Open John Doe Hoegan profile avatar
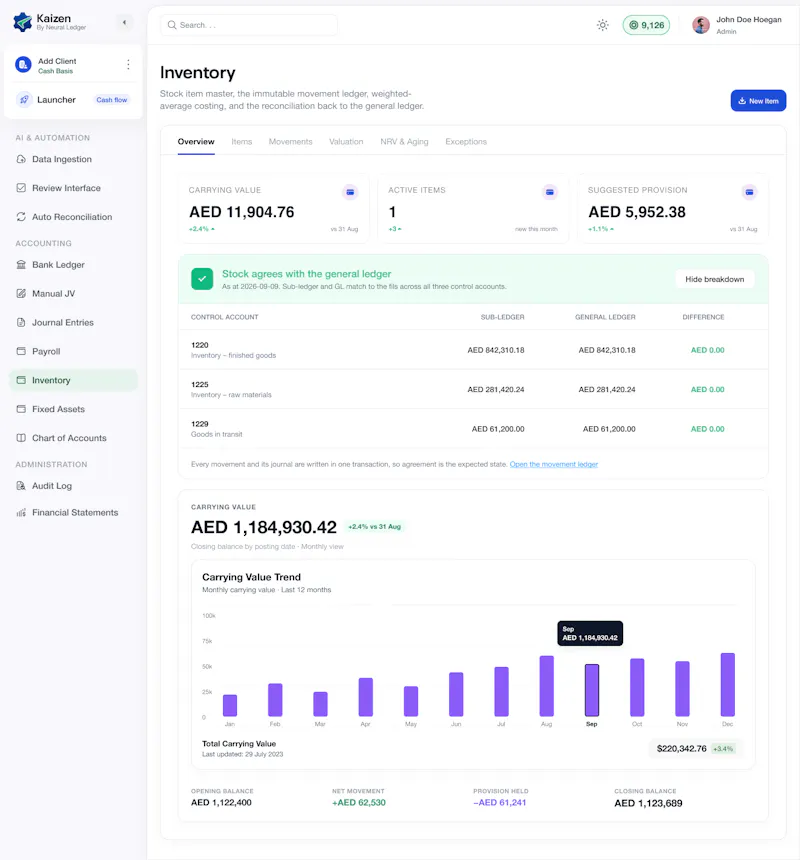Viewport: 800px width, 860px height. (701, 25)
